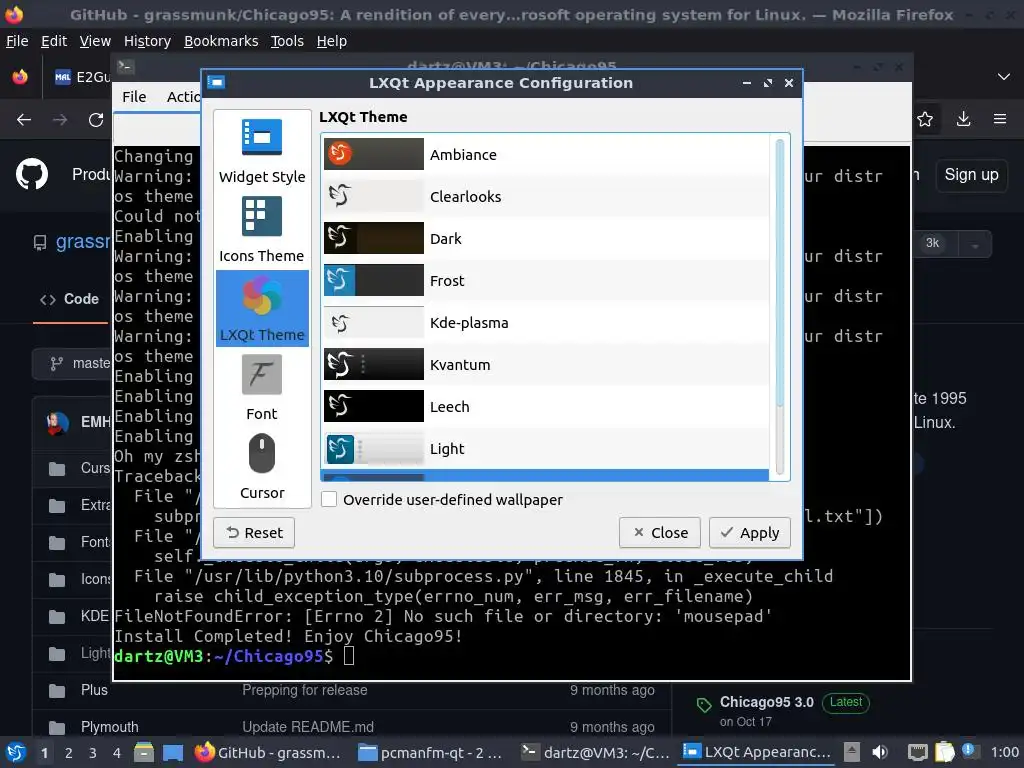
Task: Select the Leech theme
Action: coord(545,407)
